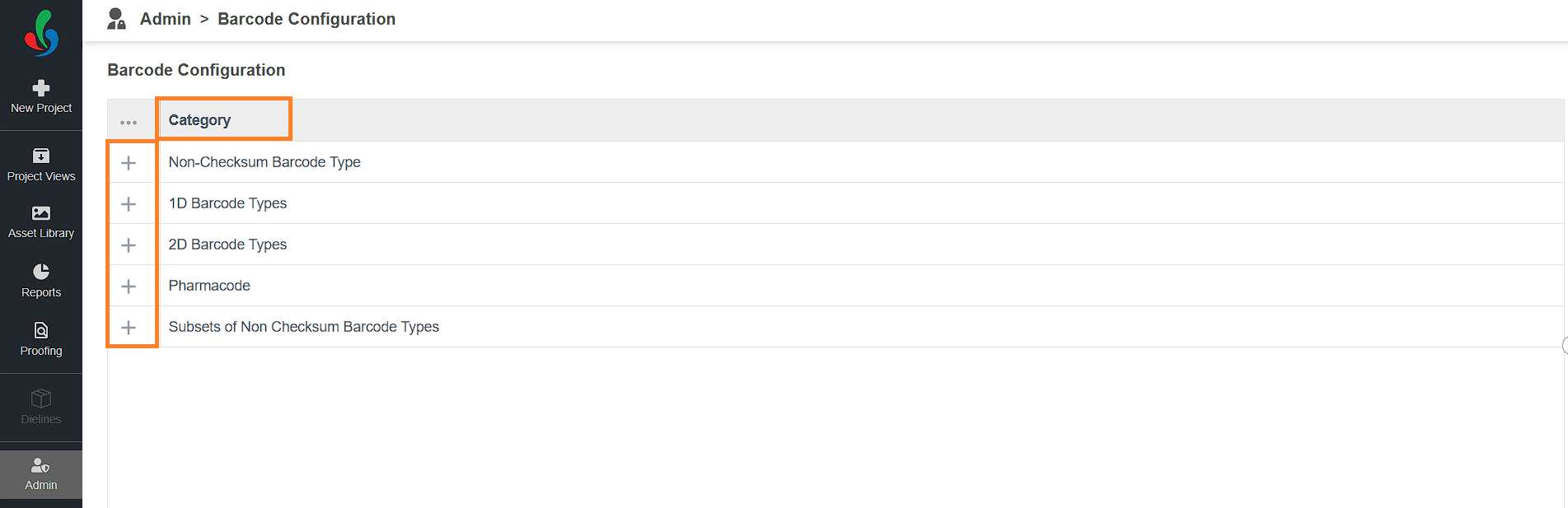This screenshot has height=508, width=1568.
Task: Expand the Non-Checksum Barcode Type row
Action: click(x=129, y=163)
